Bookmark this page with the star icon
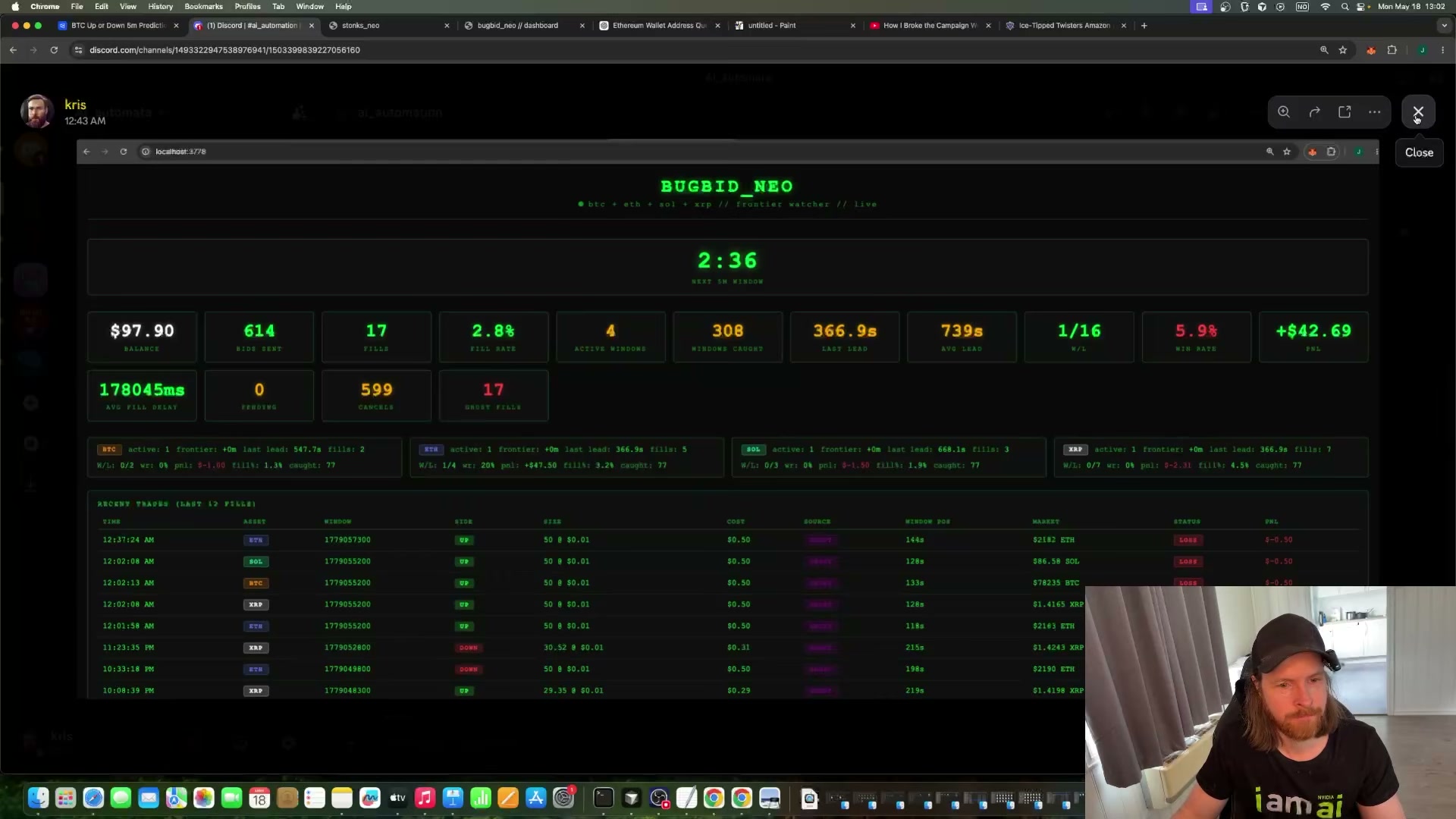This screenshot has width=1456, height=819. pos(1343,50)
